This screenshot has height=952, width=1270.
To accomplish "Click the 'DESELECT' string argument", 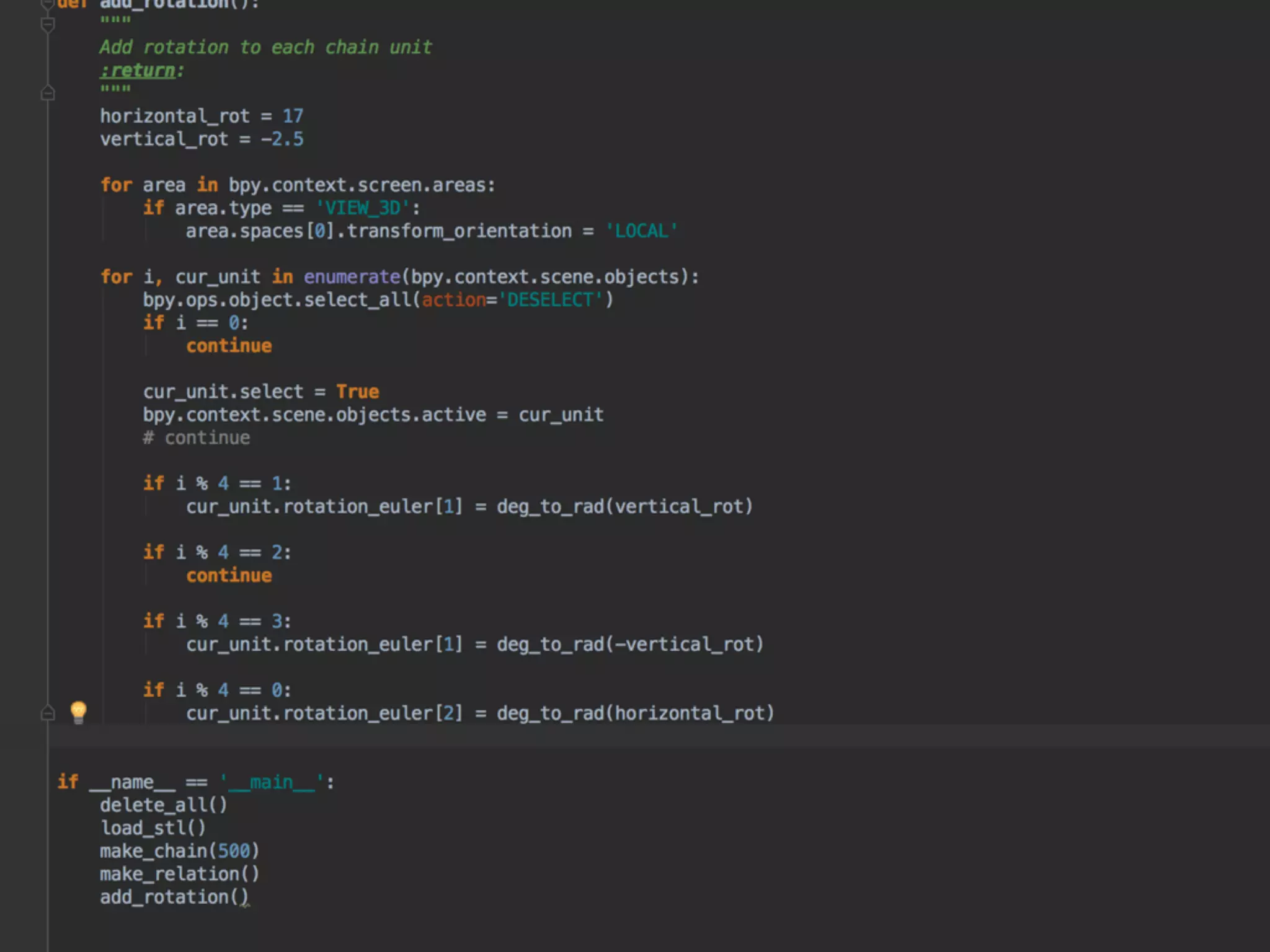I will (550, 300).
